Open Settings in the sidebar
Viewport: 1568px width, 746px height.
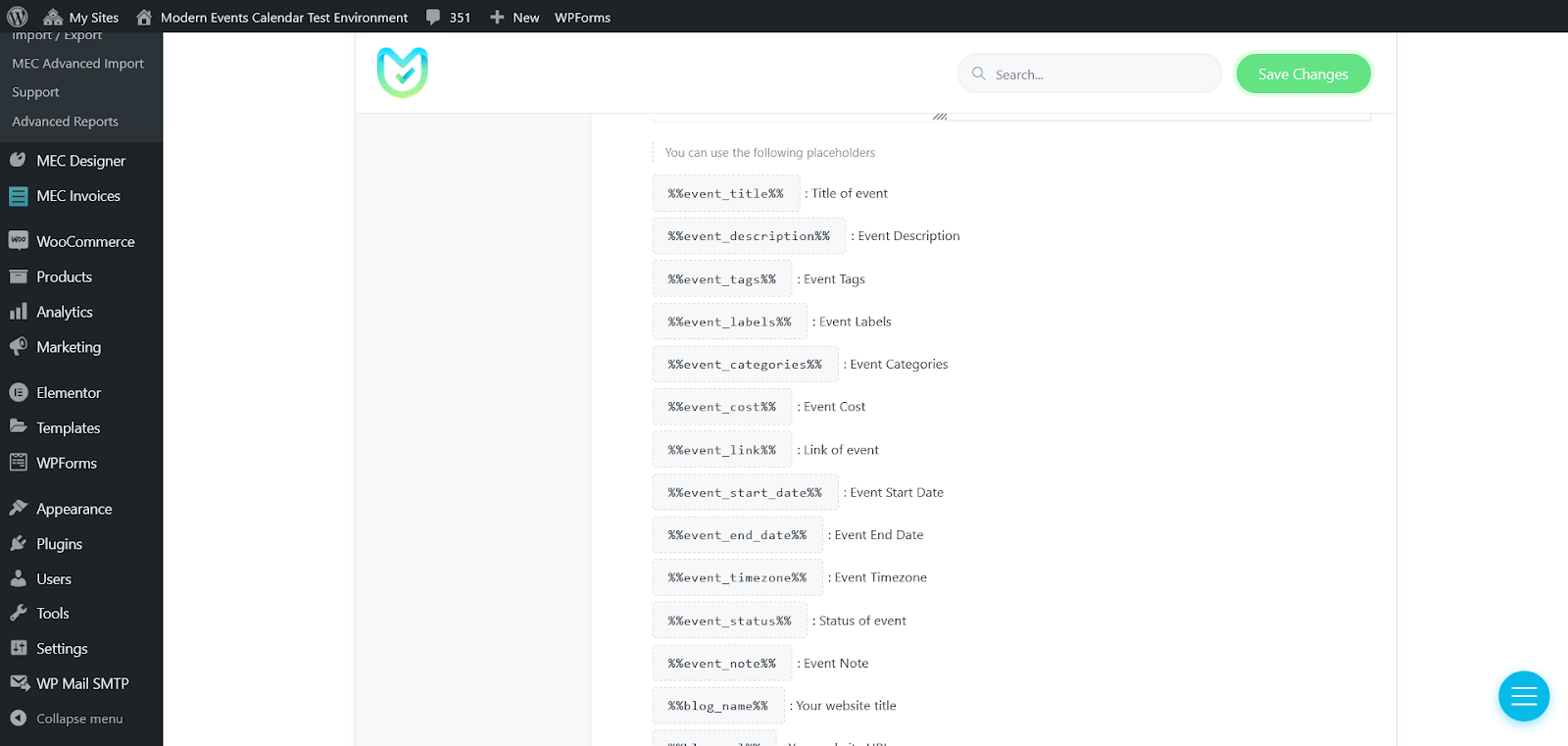[62, 649]
